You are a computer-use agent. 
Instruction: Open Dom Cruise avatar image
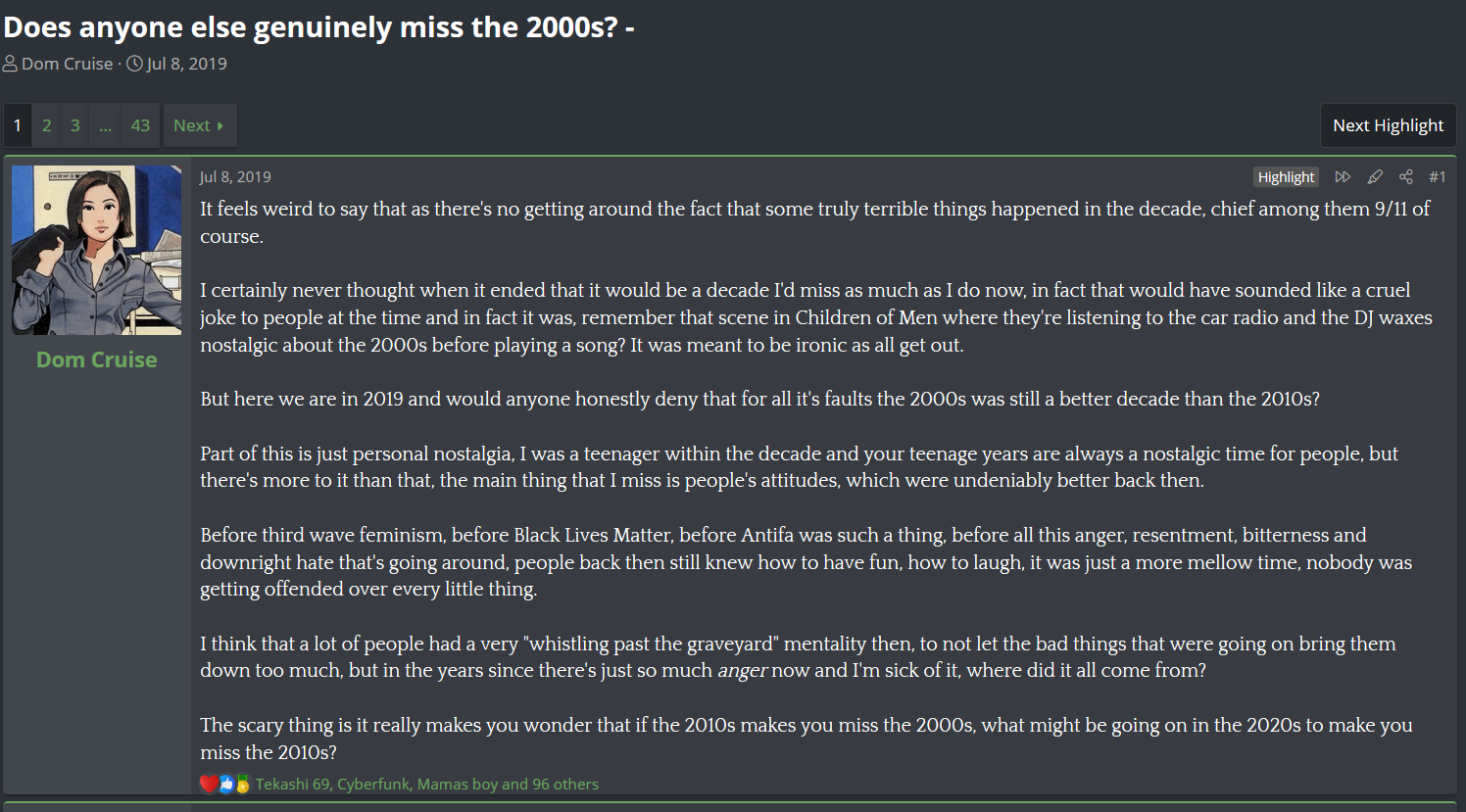96,250
